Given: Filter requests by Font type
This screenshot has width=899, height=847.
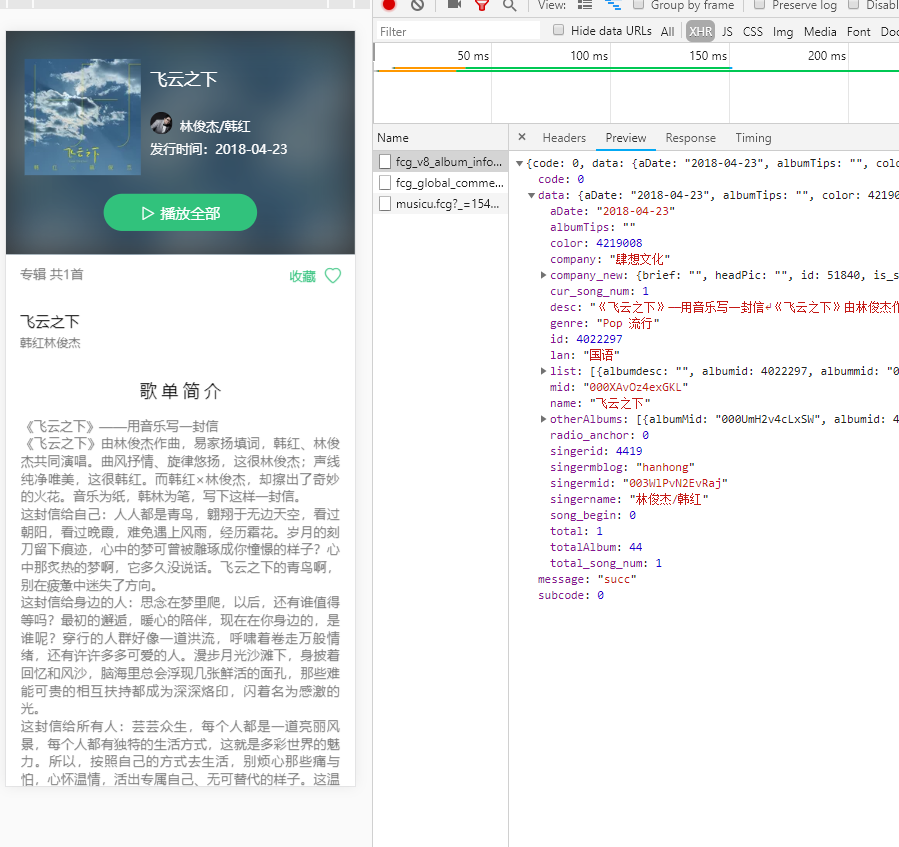Looking at the screenshot, I should click(858, 32).
